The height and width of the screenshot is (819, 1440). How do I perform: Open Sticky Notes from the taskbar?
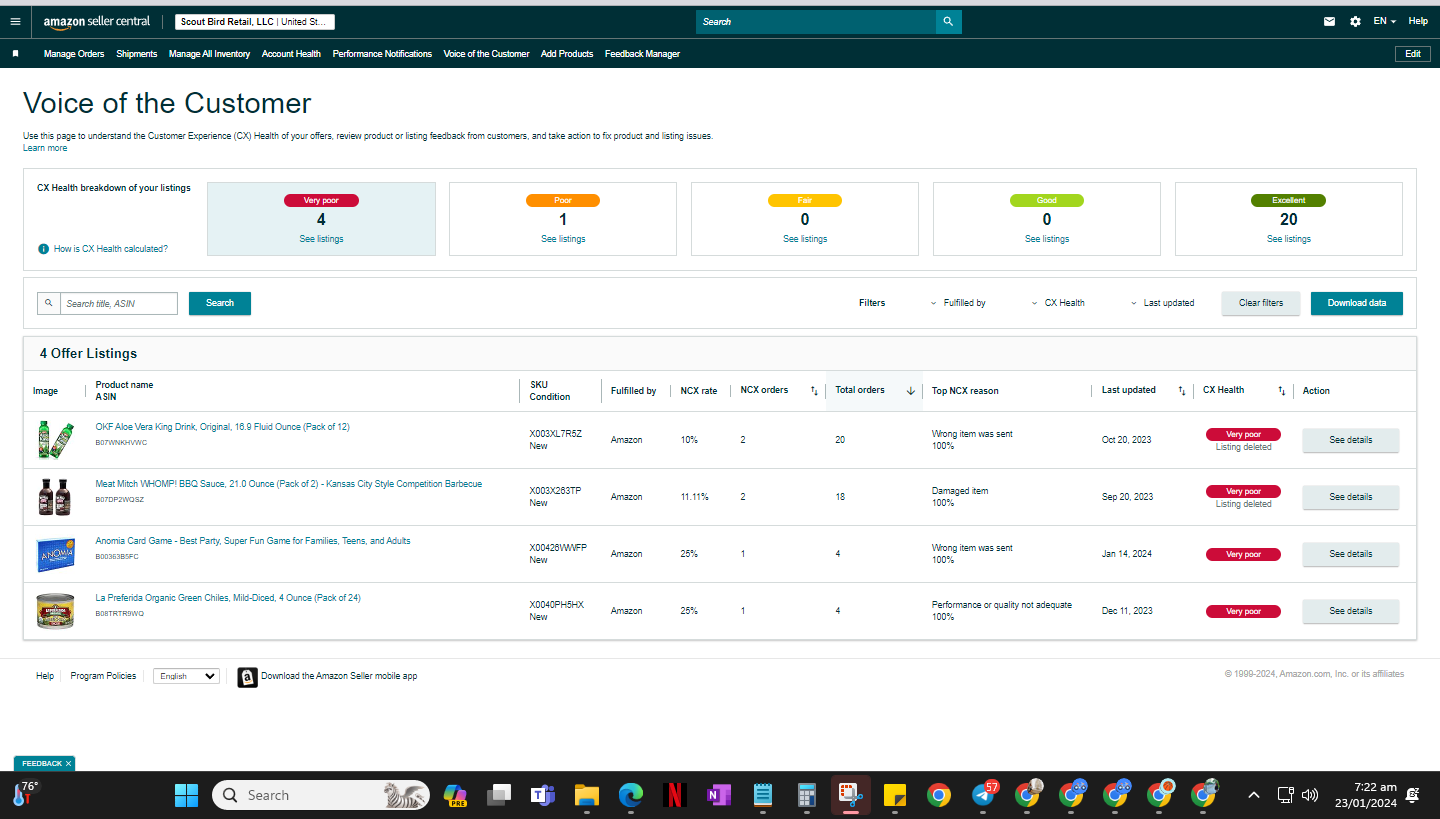pyautogui.click(x=894, y=795)
